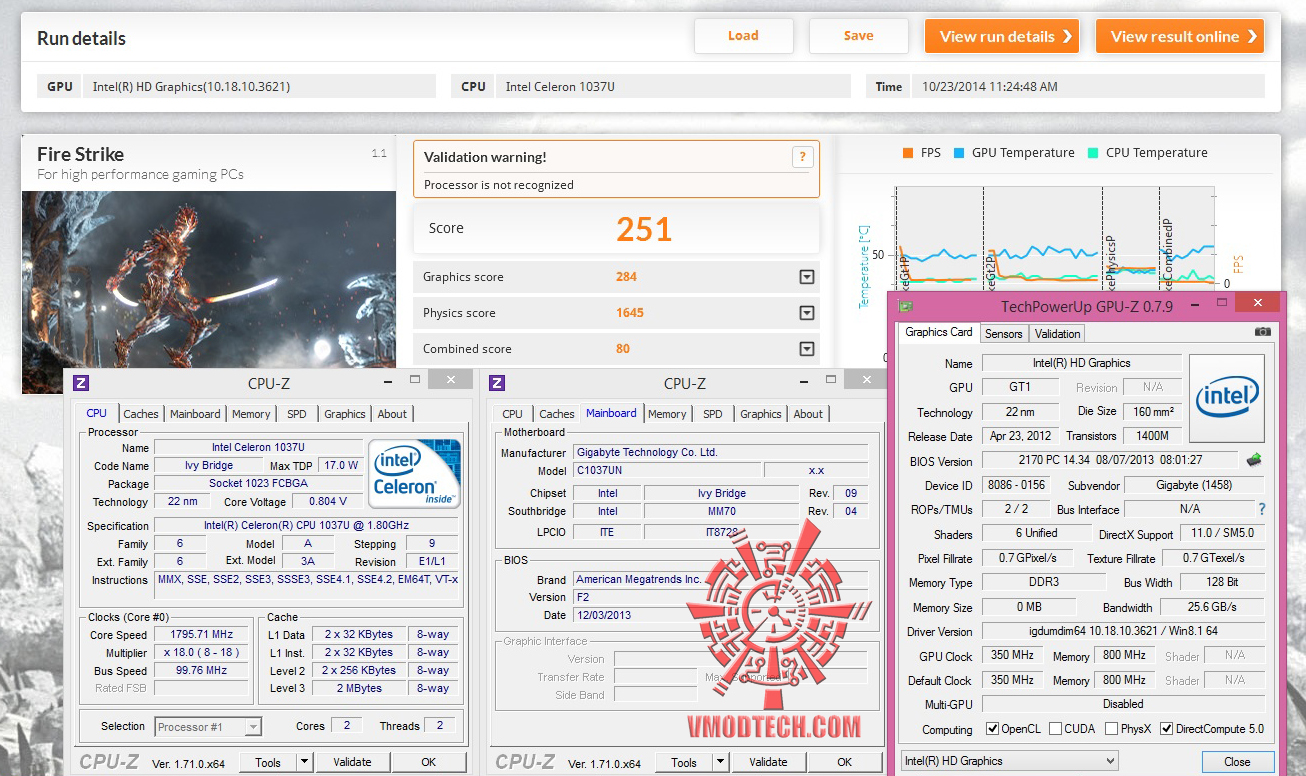Click the Validation warning help question mark
This screenshot has height=776, width=1306.
[801, 156]
